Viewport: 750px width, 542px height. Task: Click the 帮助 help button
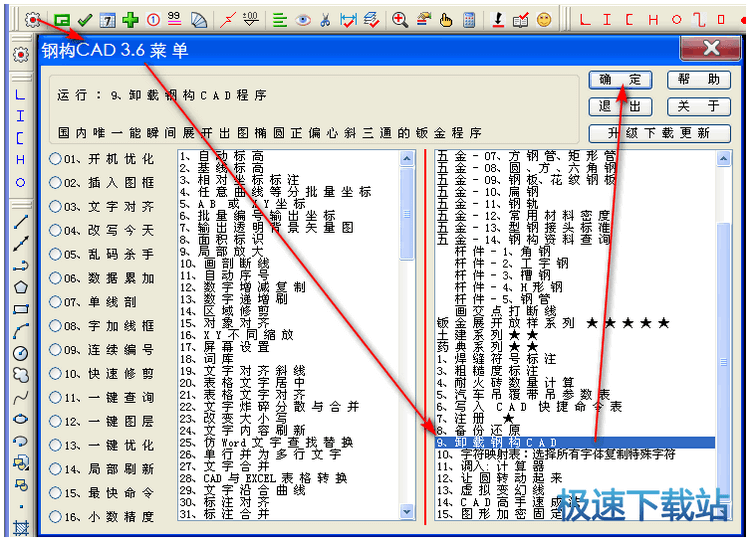point(697,80)
